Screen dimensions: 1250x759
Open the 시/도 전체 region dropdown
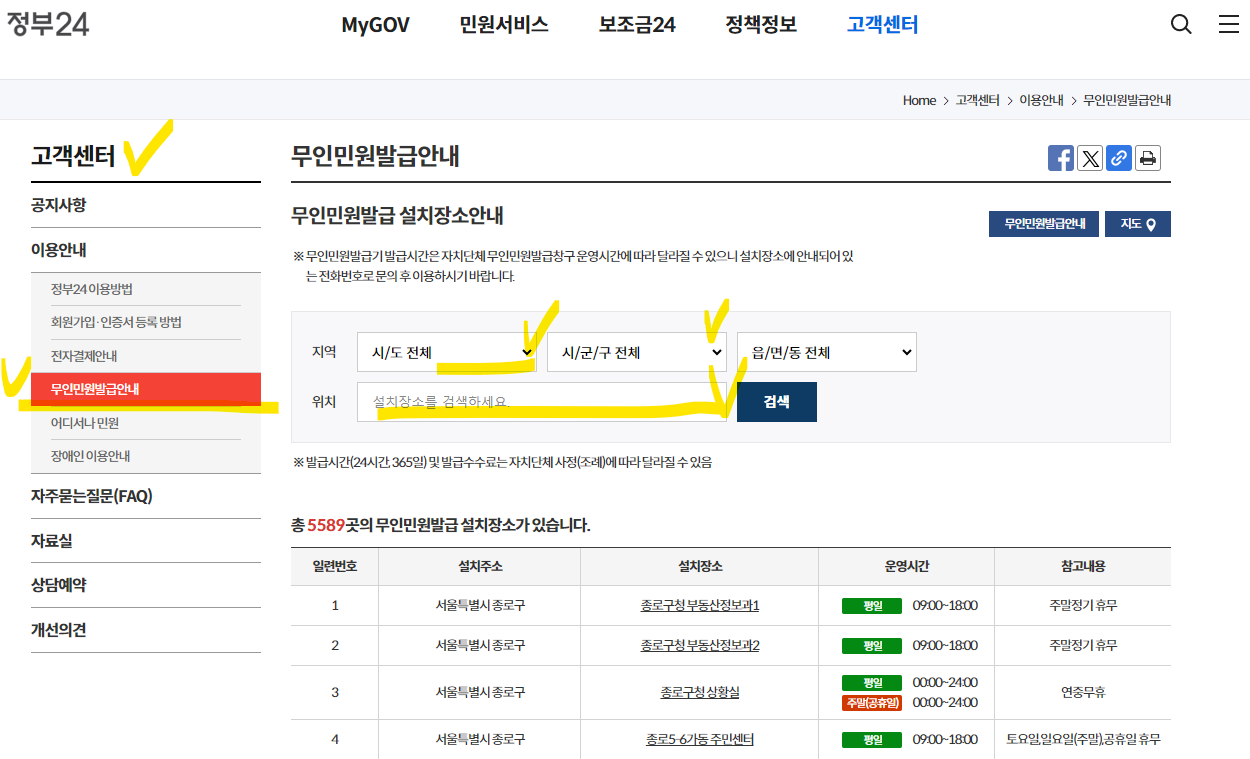[x=446, y=351]
